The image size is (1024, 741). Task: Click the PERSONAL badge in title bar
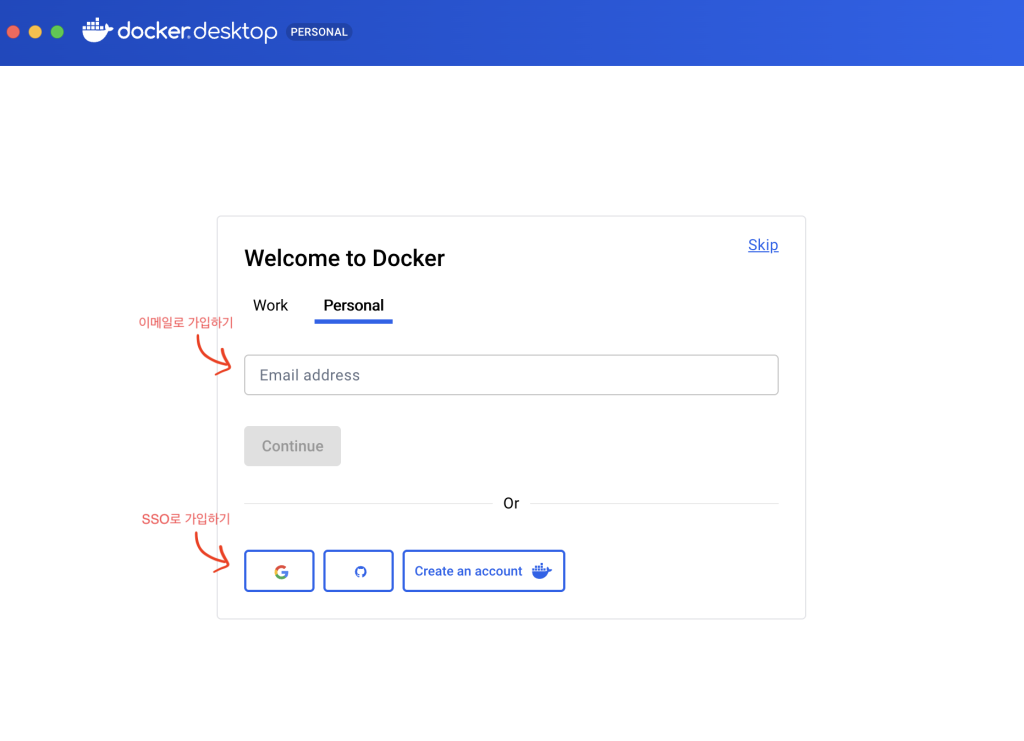pos(319,32)
